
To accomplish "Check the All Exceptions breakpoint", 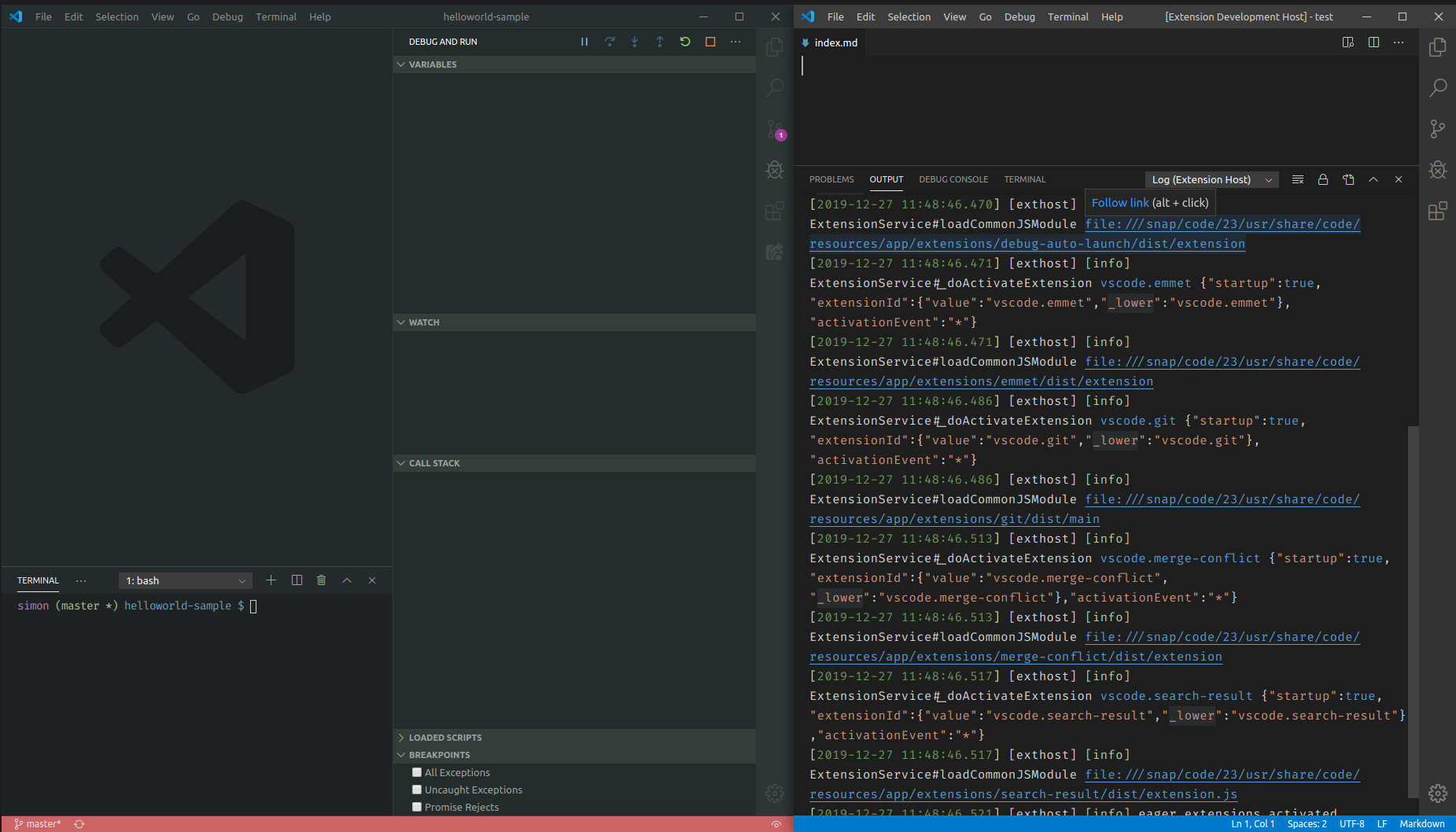I will pyautogui.click(x=417, y=772).
